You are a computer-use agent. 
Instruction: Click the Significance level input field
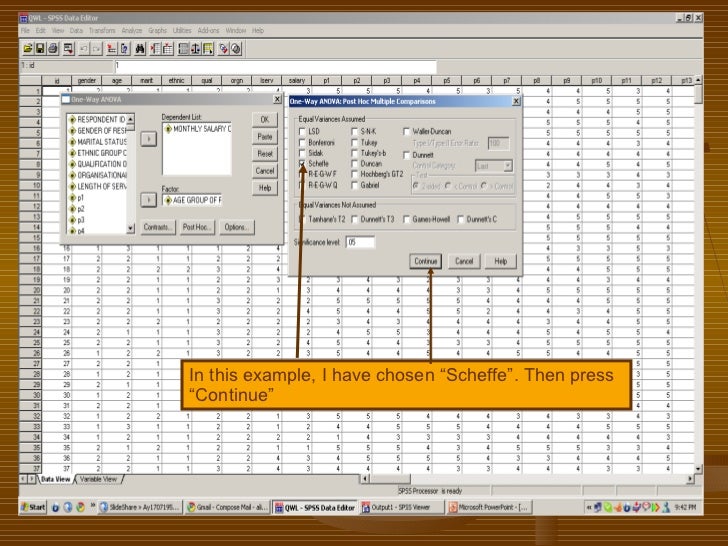pos(360,242)
